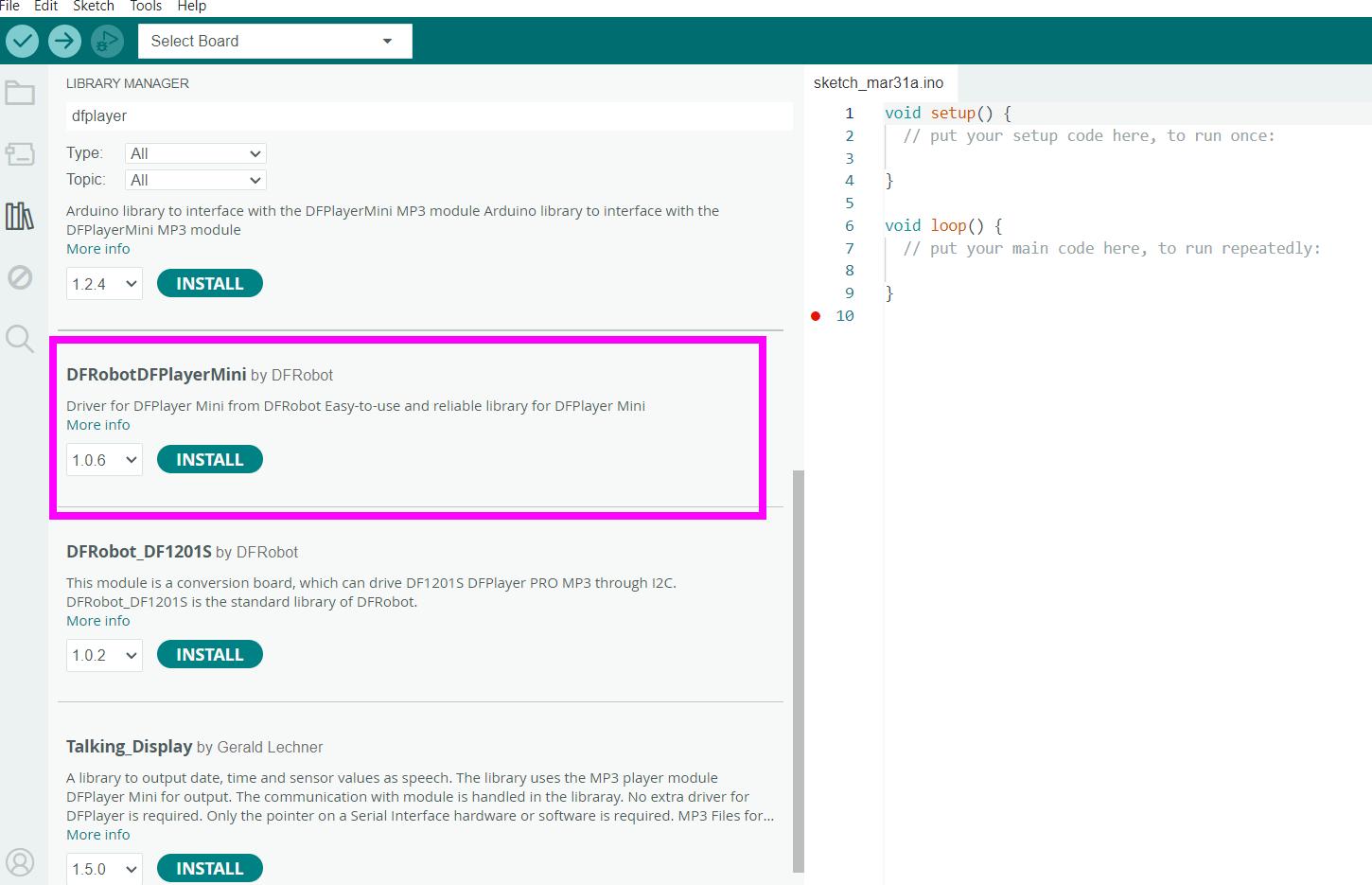This screenshot has width=1372, height=885.
Task: Install the DFRobot_DF1201S library
Action: 210,654
